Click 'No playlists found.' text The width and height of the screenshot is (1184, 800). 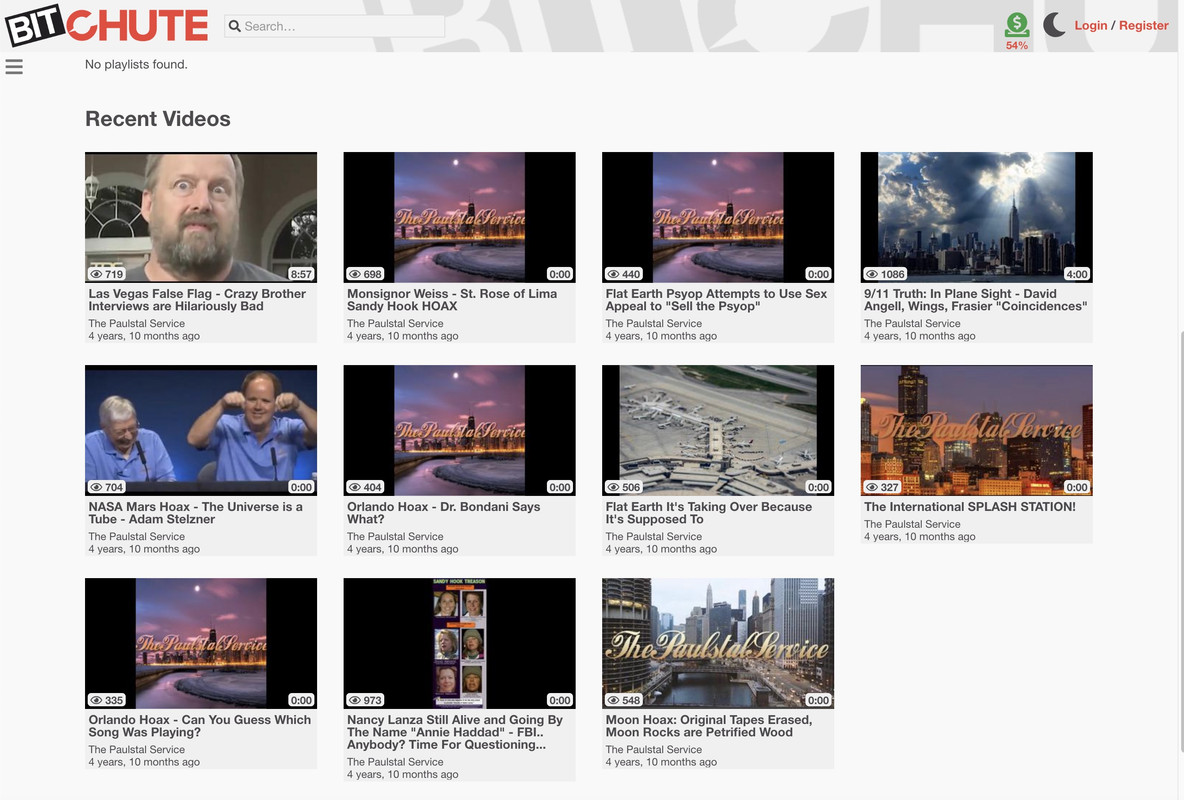136,65
